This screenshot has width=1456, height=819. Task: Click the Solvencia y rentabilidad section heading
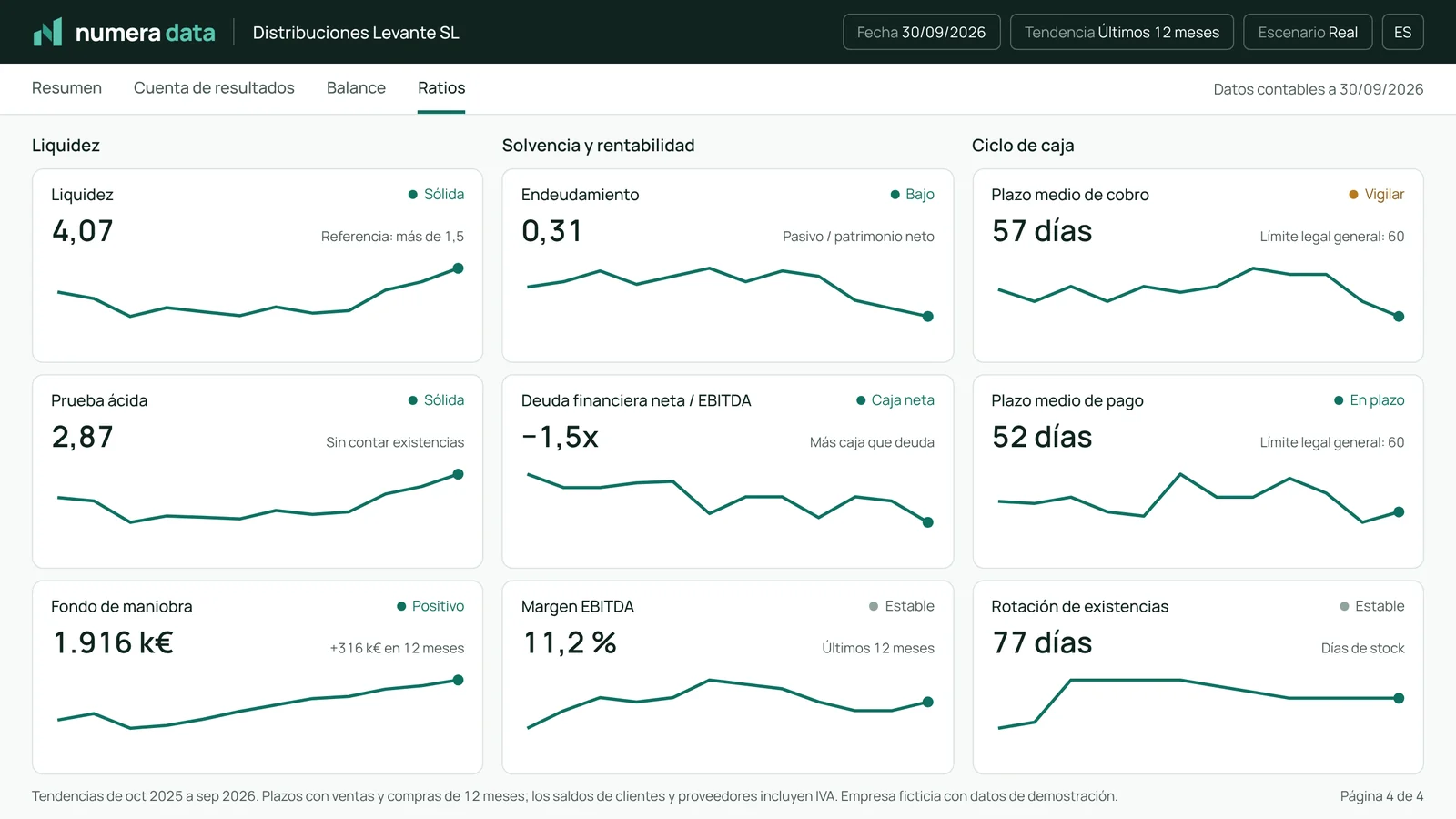tap(598, 146)
